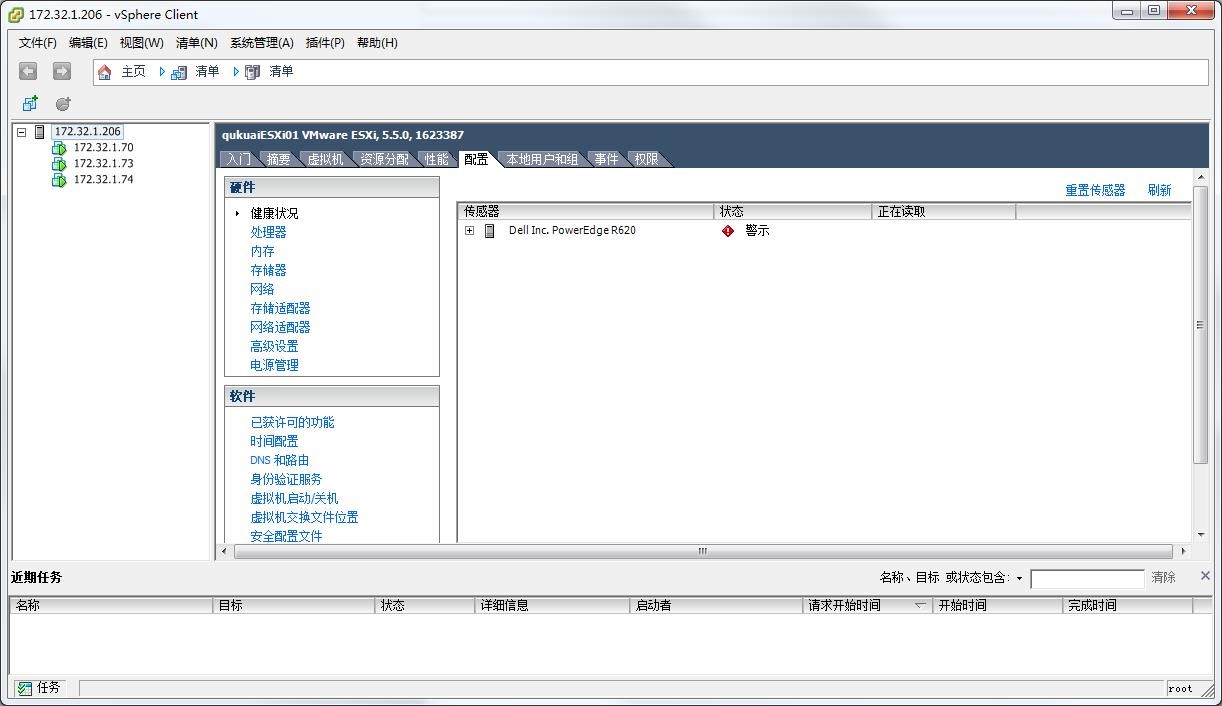Open the 存储适配器 link
Screen dimensions: 1222x706
coord(280,308)
